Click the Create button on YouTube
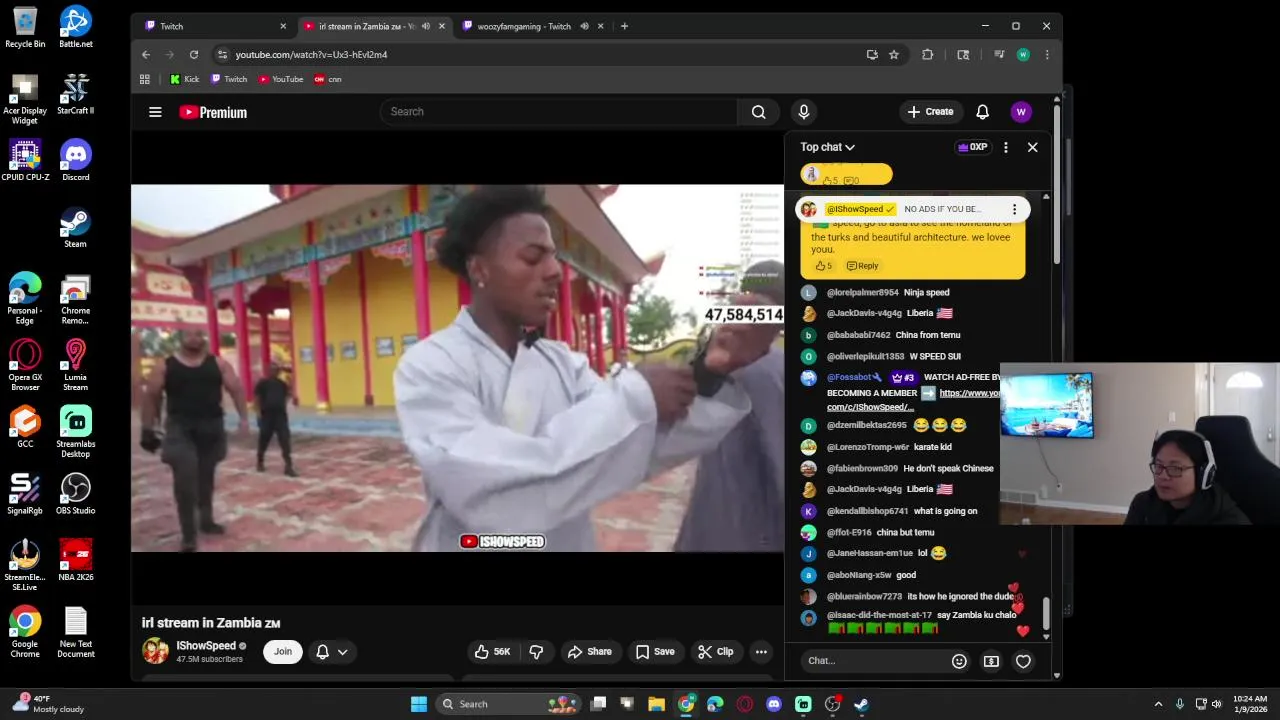 pyautogui.click(x=930, y=112)
